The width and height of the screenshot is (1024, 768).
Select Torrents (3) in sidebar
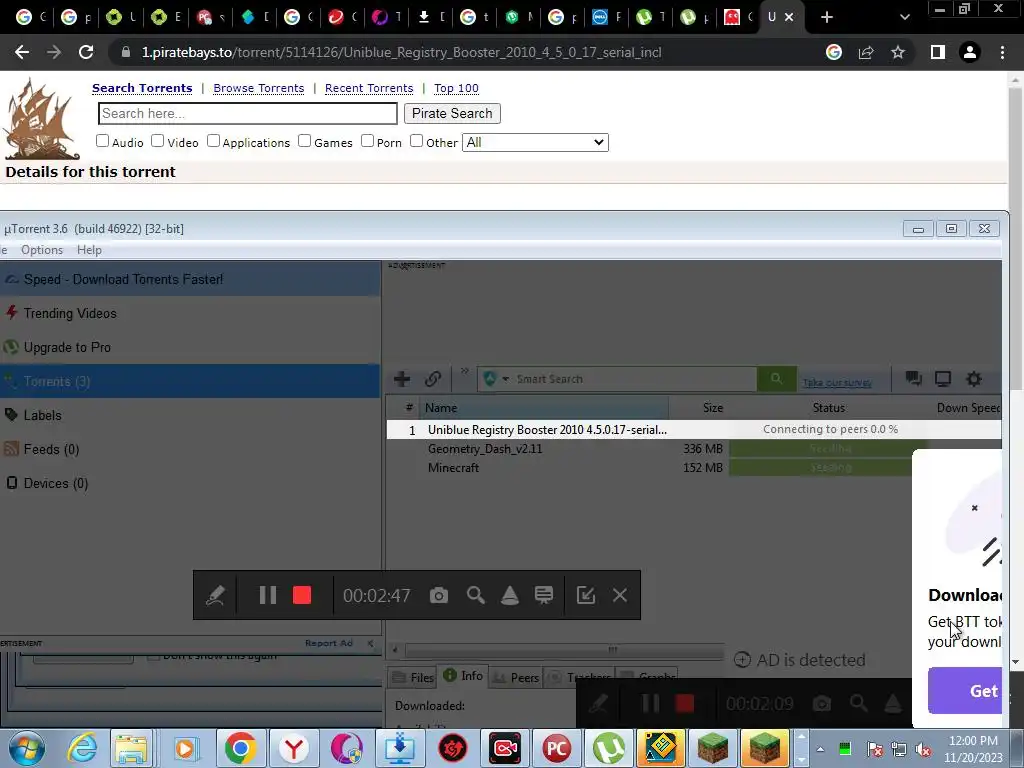click(x=189, y=381)
